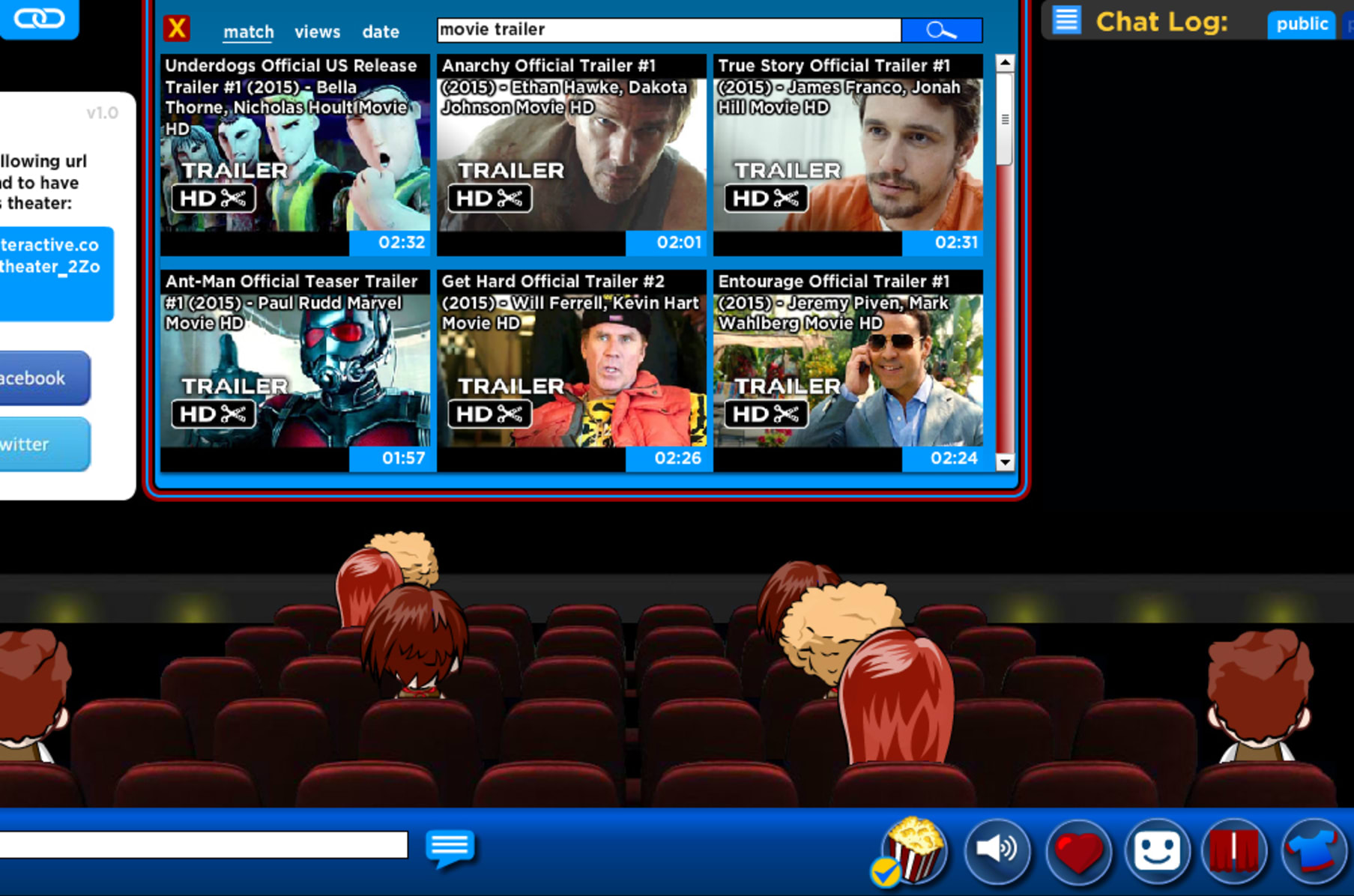The width and height of the screenshot is (1354, 896).
Task: Click the 02:32 duration on Underdogs trailer
Action: pos(390,243)
